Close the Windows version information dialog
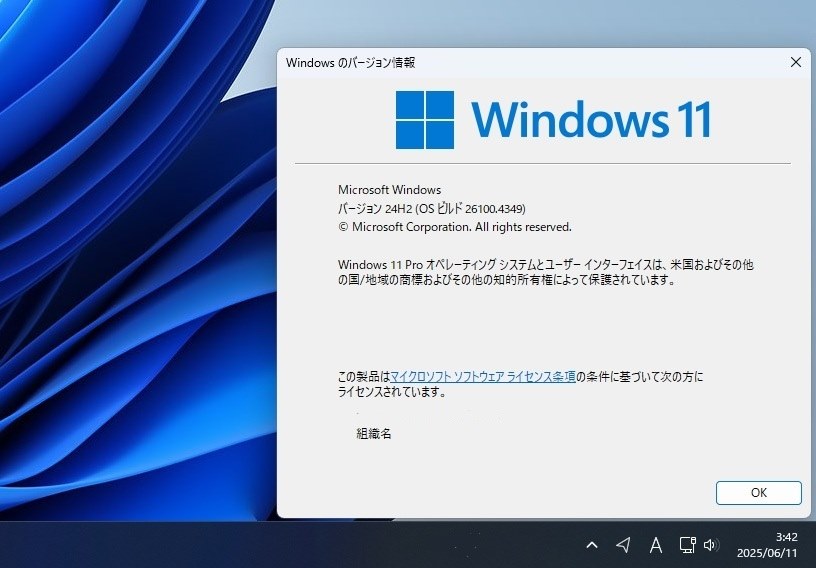The height and width of the screenshot is (568, 816). point(796,62)
